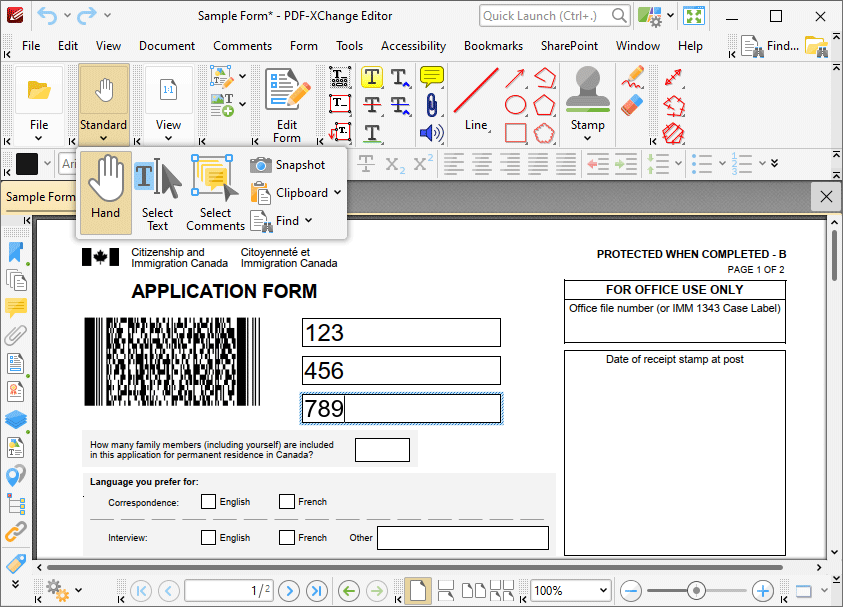Choose the Select Comments tool
This screenshot has width=843, height=607.
pos(215,194)
